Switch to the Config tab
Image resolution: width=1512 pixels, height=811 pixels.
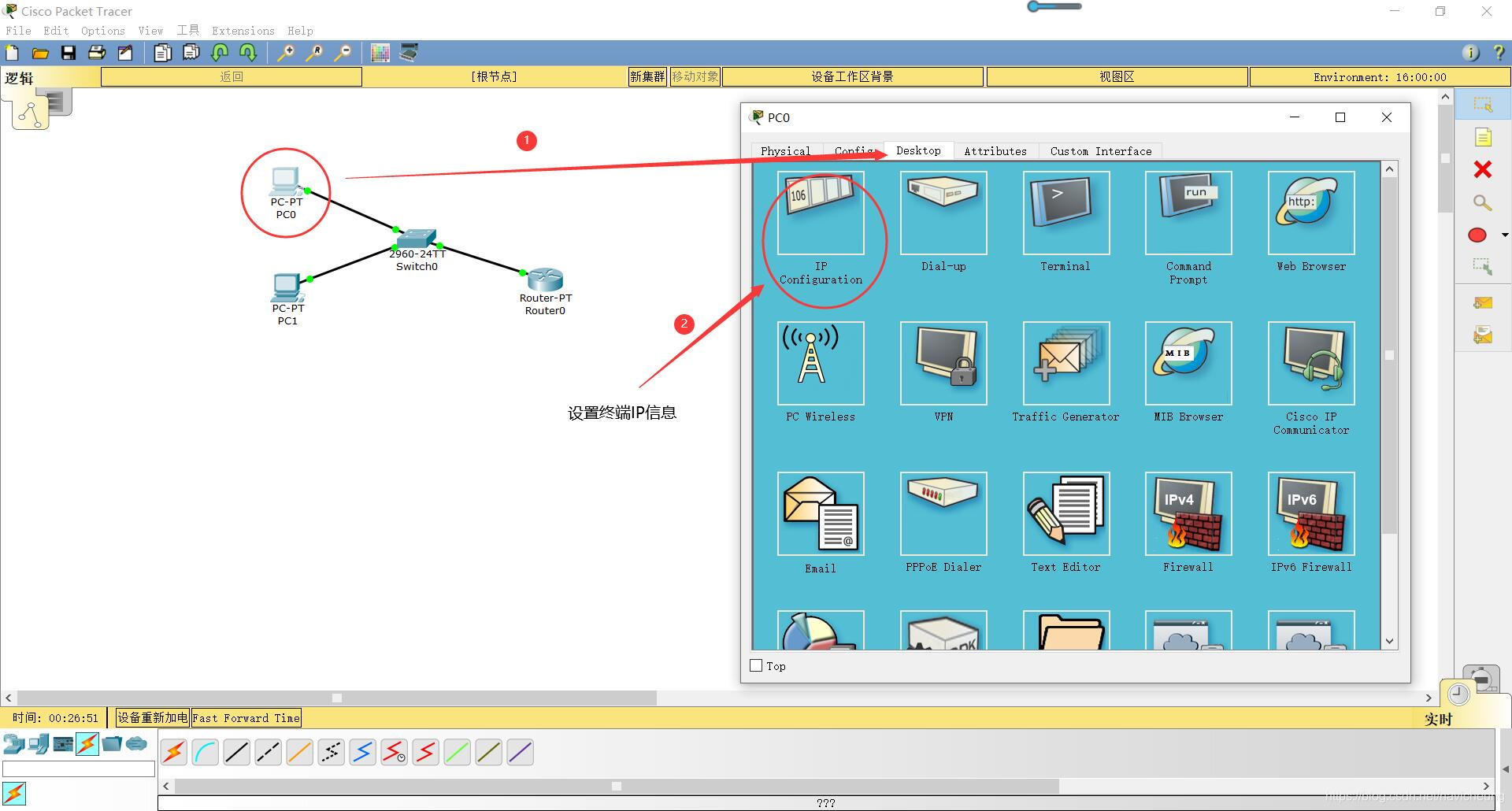tap(854, 151)
